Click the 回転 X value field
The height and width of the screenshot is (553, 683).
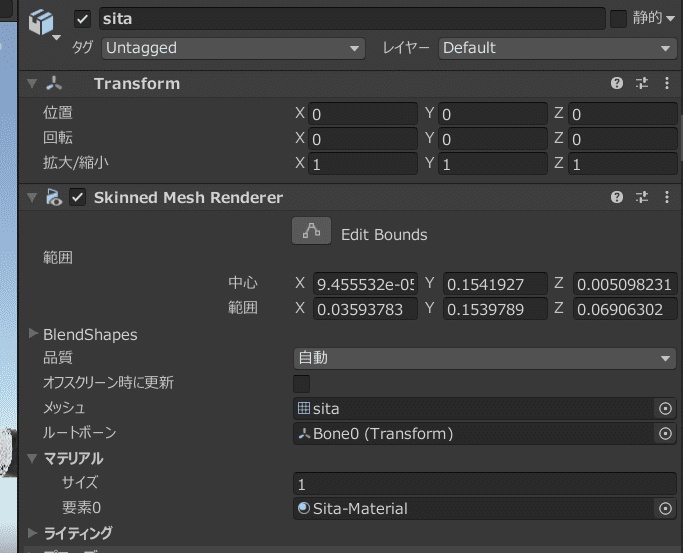(363, 139)
